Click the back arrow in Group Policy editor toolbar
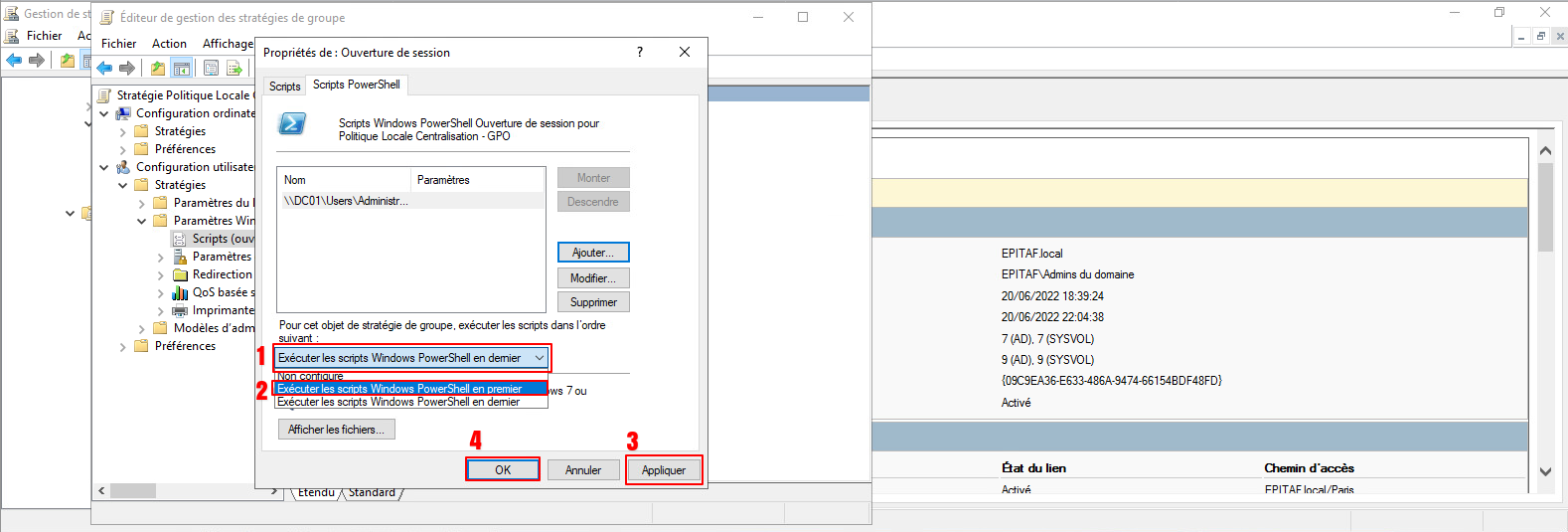The height and width of the screenshot is (532, 1568). 104,68
